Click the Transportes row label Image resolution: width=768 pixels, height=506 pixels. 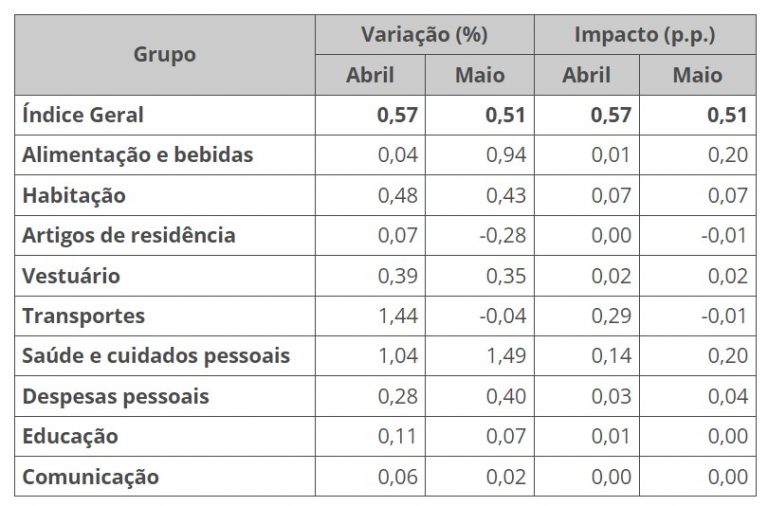[83, 316]
